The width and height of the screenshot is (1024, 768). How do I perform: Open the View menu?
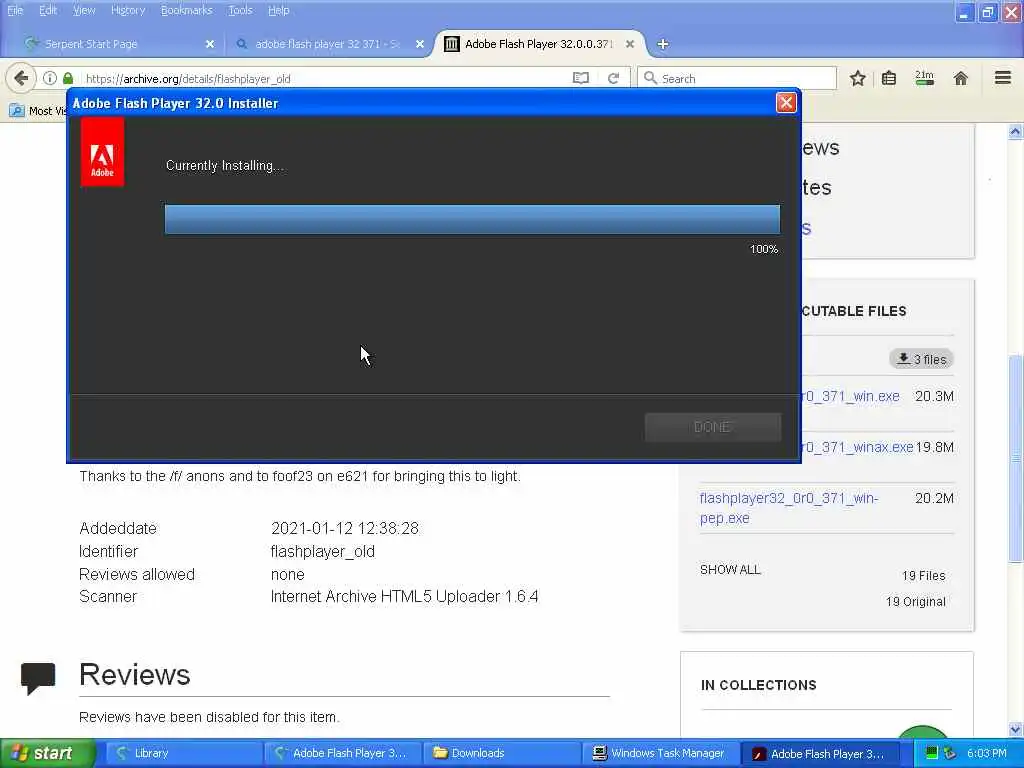tap(84, 10)
